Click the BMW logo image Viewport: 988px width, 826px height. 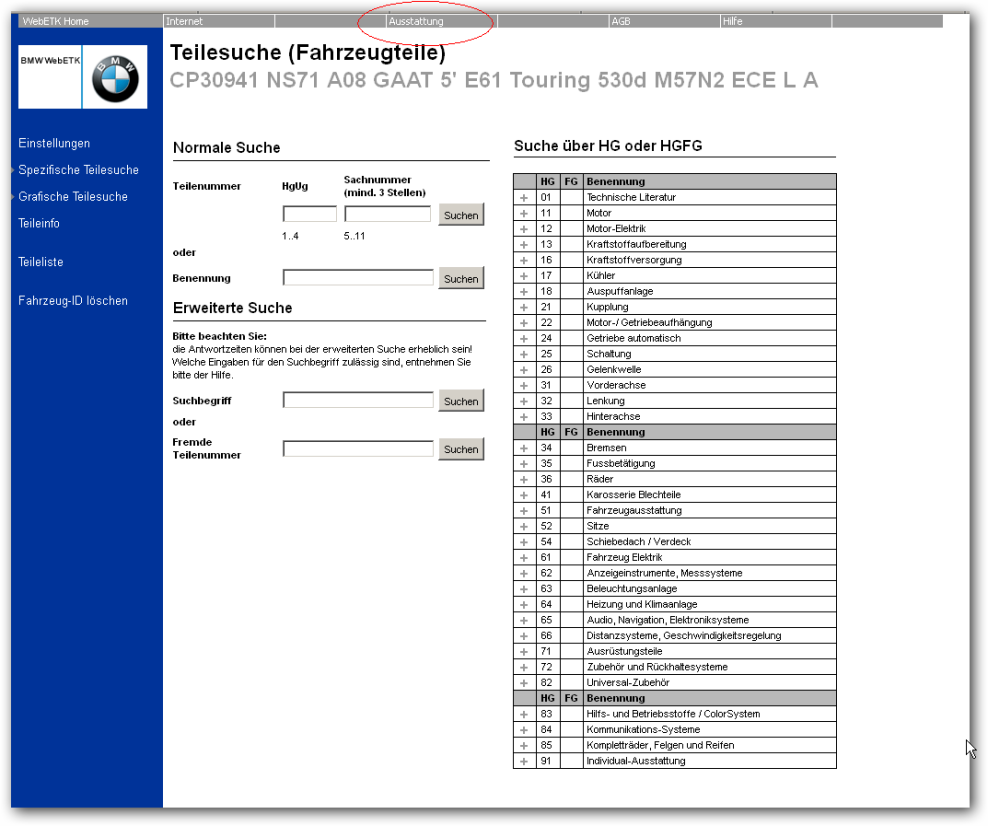115,77
